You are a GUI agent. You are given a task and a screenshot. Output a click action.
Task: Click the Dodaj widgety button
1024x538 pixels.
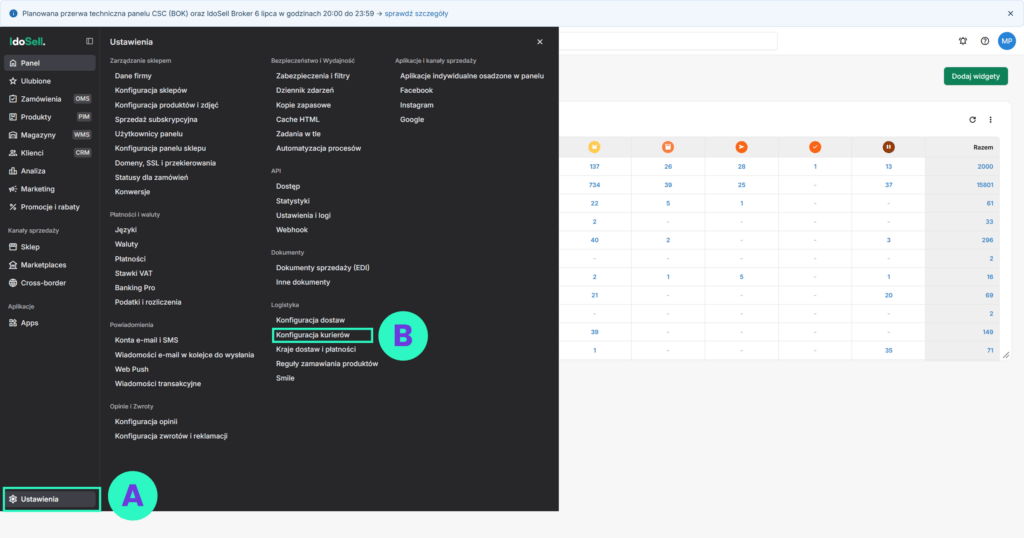tap(975, 76)
